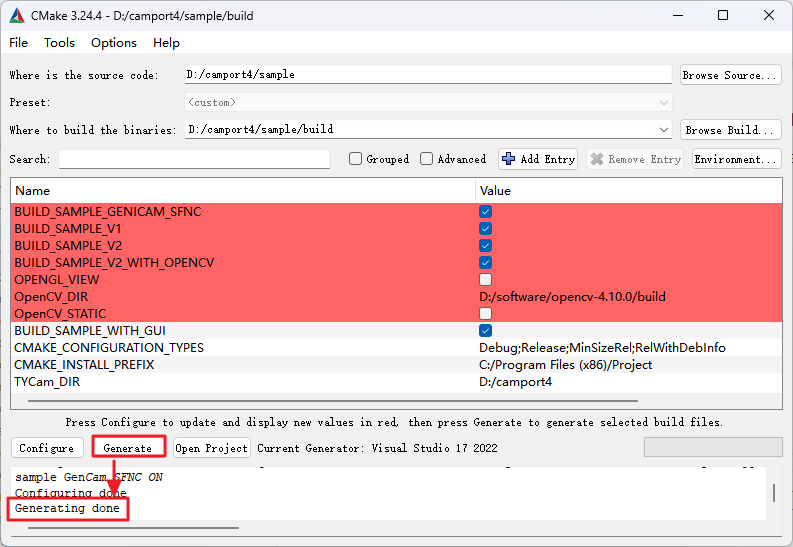This screenshot has width=793, height=547.
Task: Check the OPENGL_VIEW option
Action: coord(485,279)
